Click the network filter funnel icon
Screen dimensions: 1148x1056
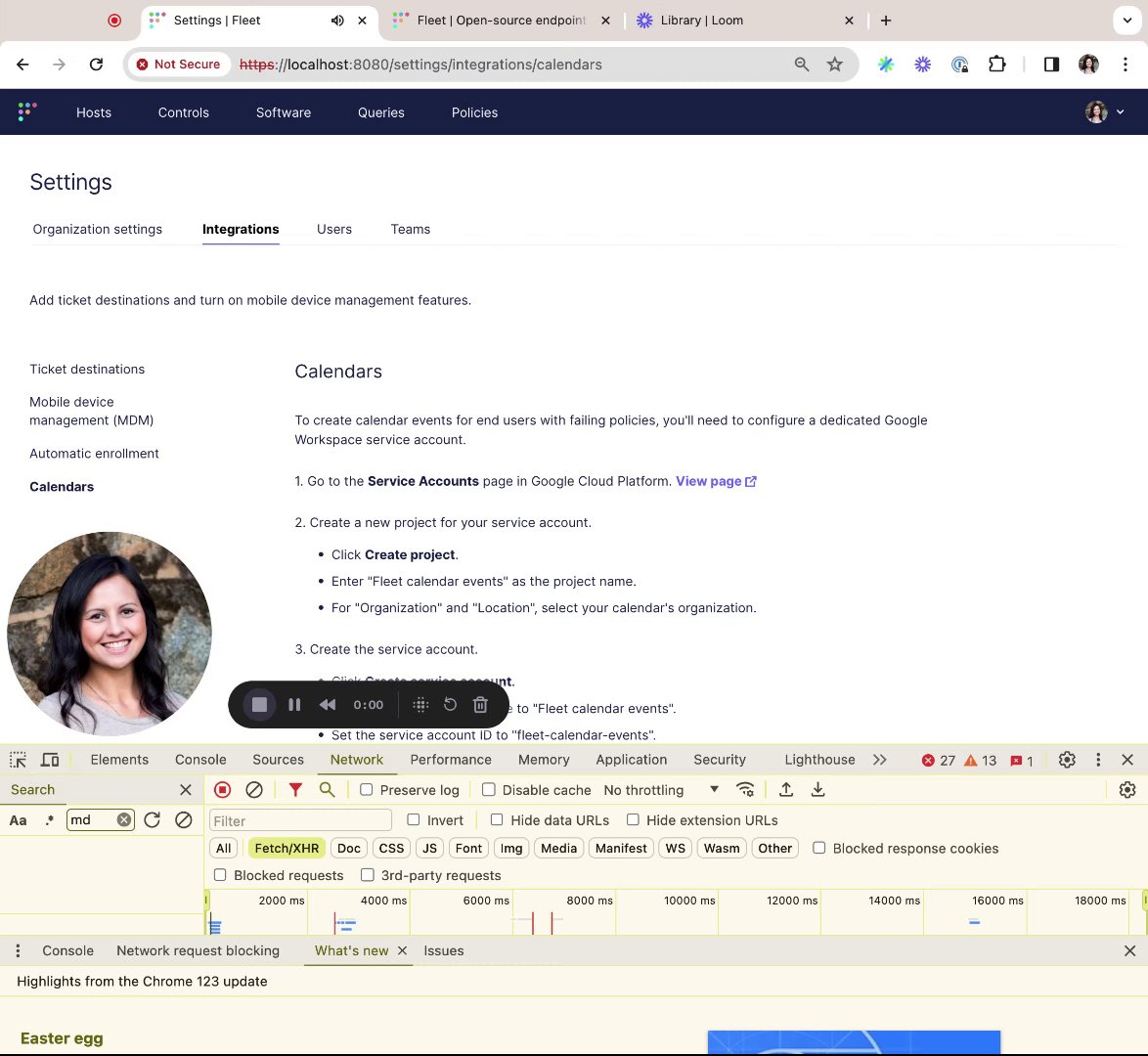pos(295,790)
